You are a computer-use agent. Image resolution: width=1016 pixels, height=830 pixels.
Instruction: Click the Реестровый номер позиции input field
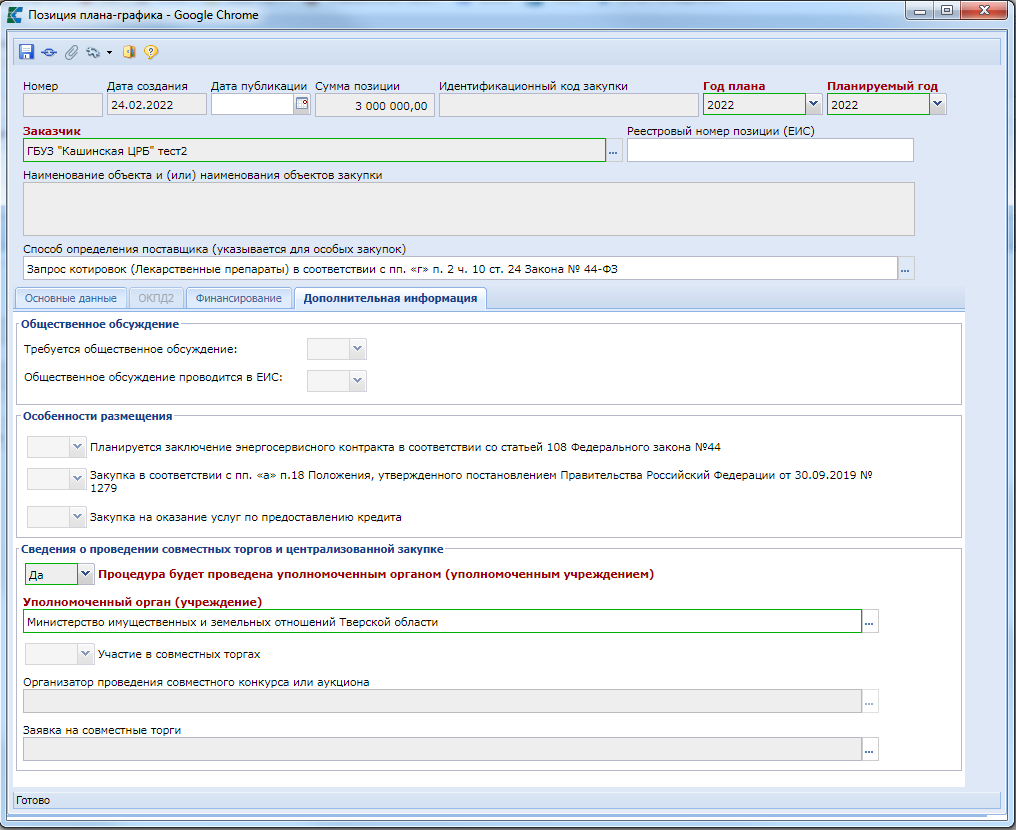point(769,150)
